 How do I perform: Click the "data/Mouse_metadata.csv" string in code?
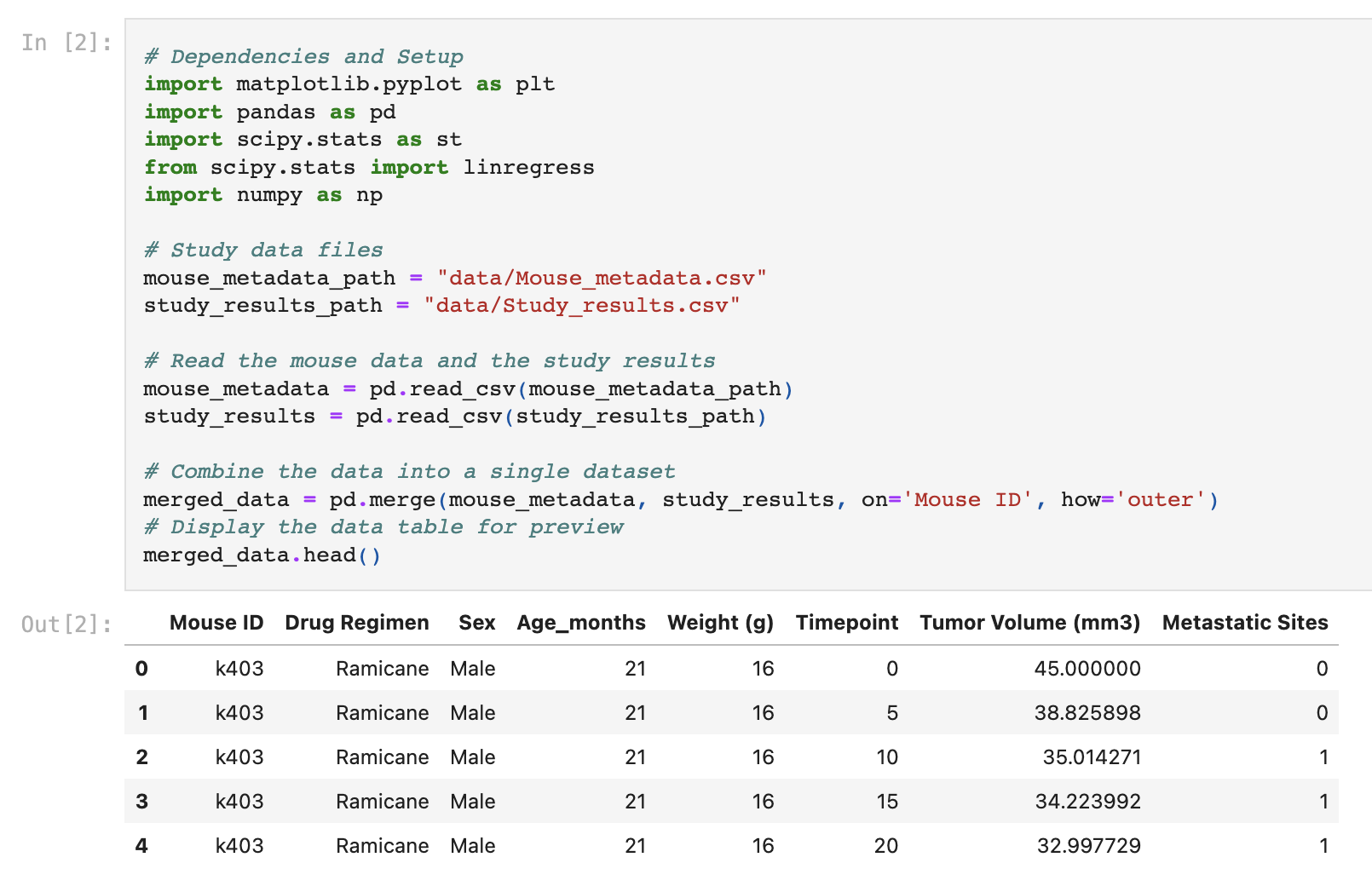(x=602, y=279)
